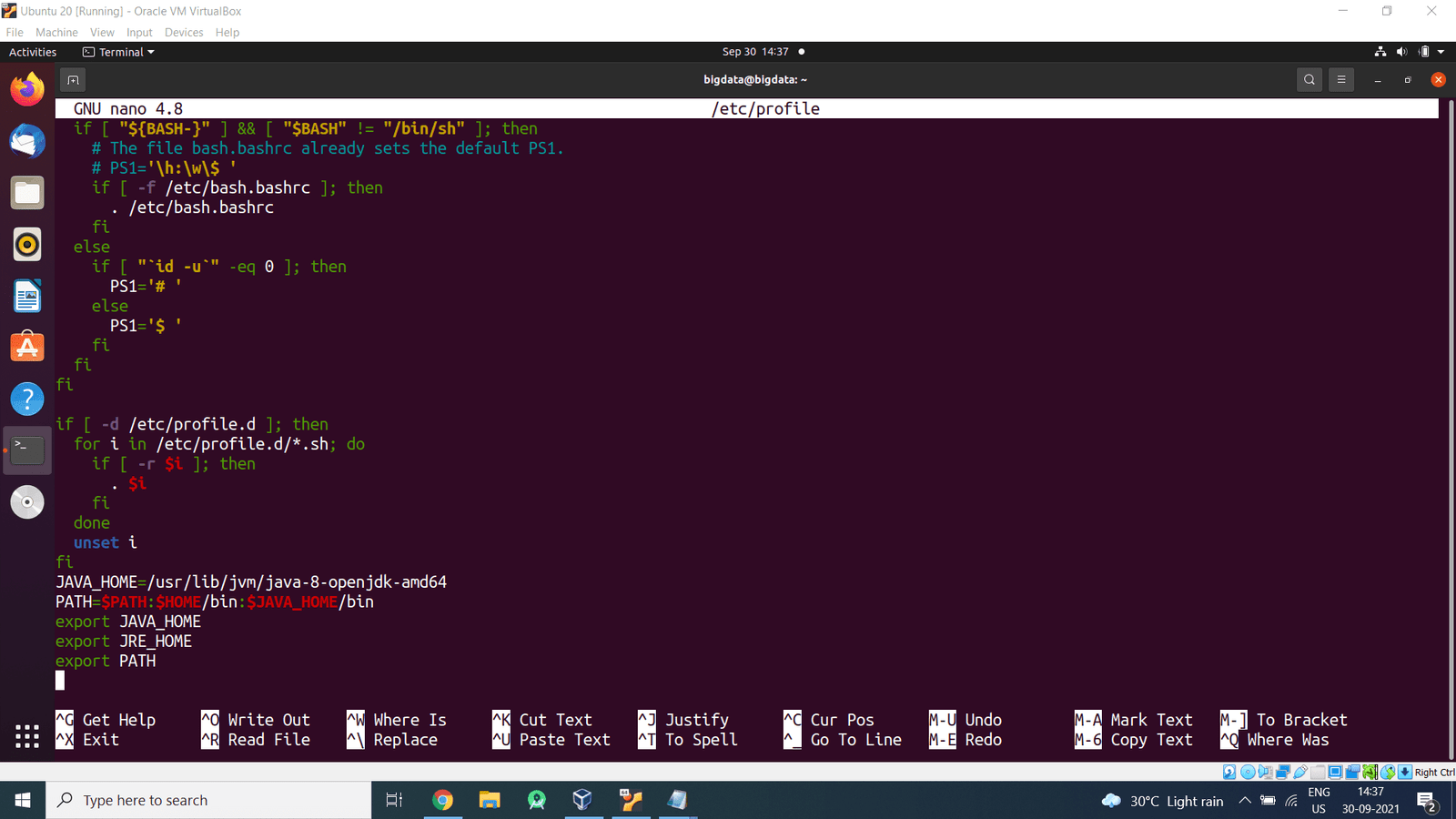Click the terminal search magnifier icon
This screenshot has height=819, width=1456.
coord(1309,80)
